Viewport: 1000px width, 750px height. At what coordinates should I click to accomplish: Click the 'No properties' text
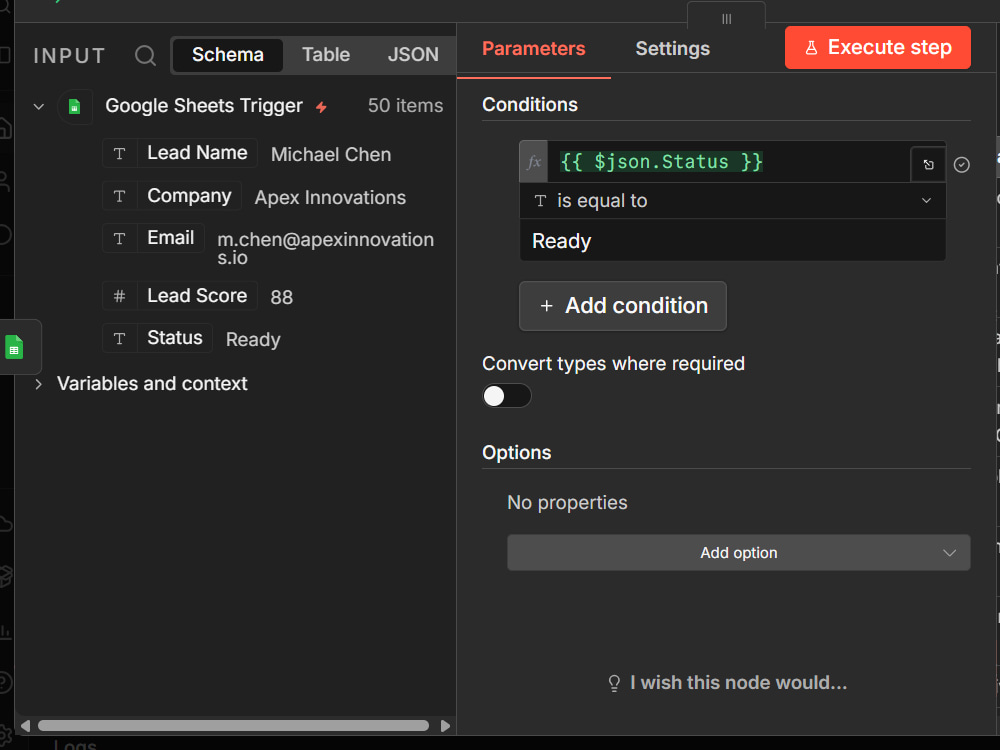pos(567,503)
